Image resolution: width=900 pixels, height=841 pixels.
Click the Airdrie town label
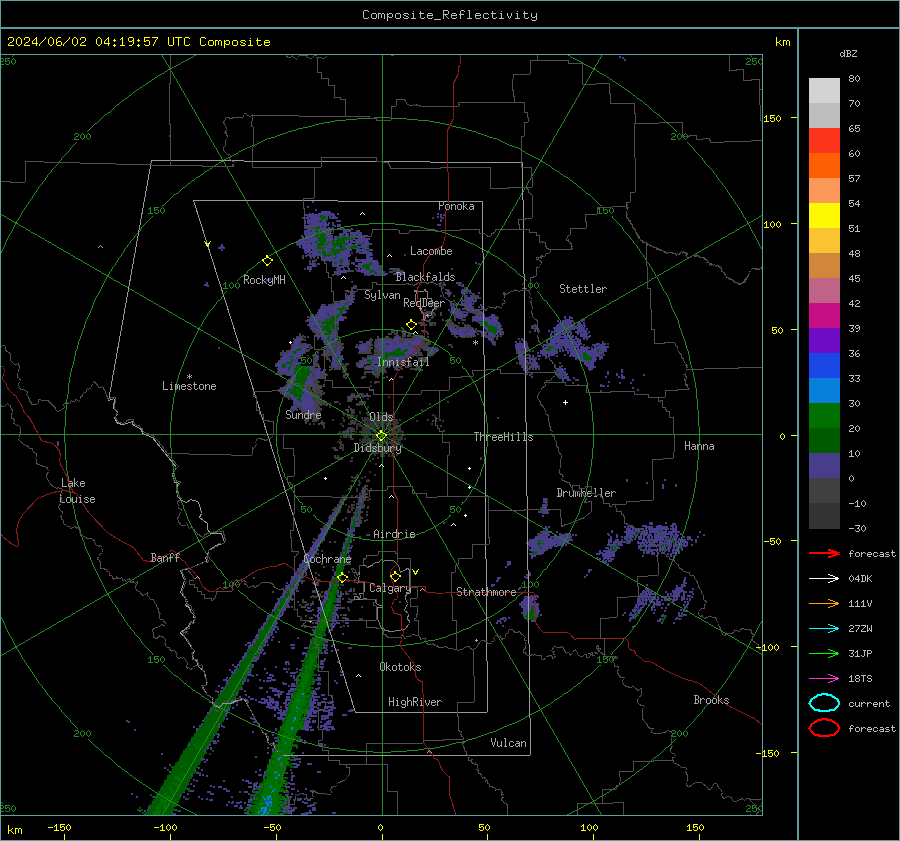[394, 534]
